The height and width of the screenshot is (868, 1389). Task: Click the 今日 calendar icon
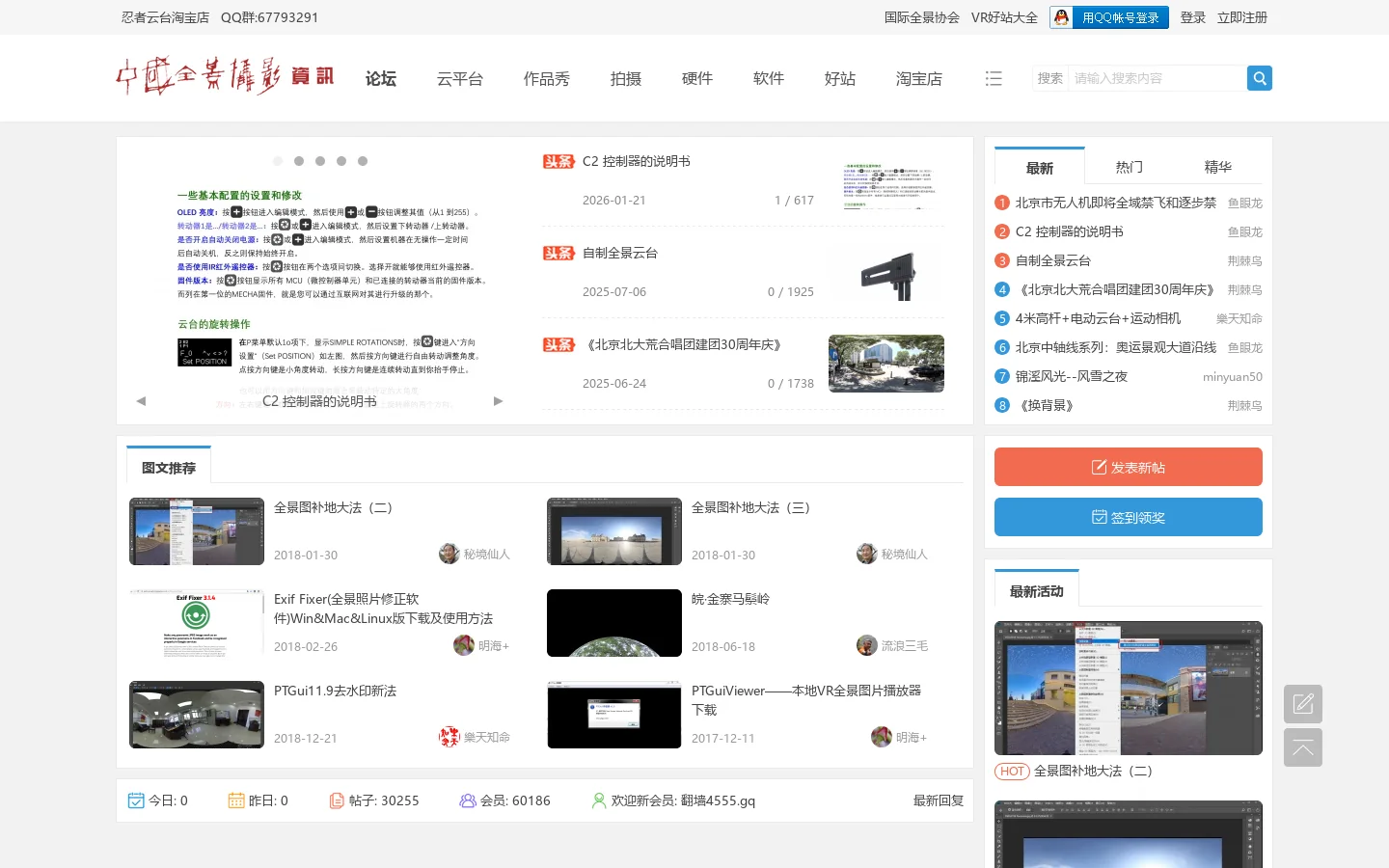136,800
